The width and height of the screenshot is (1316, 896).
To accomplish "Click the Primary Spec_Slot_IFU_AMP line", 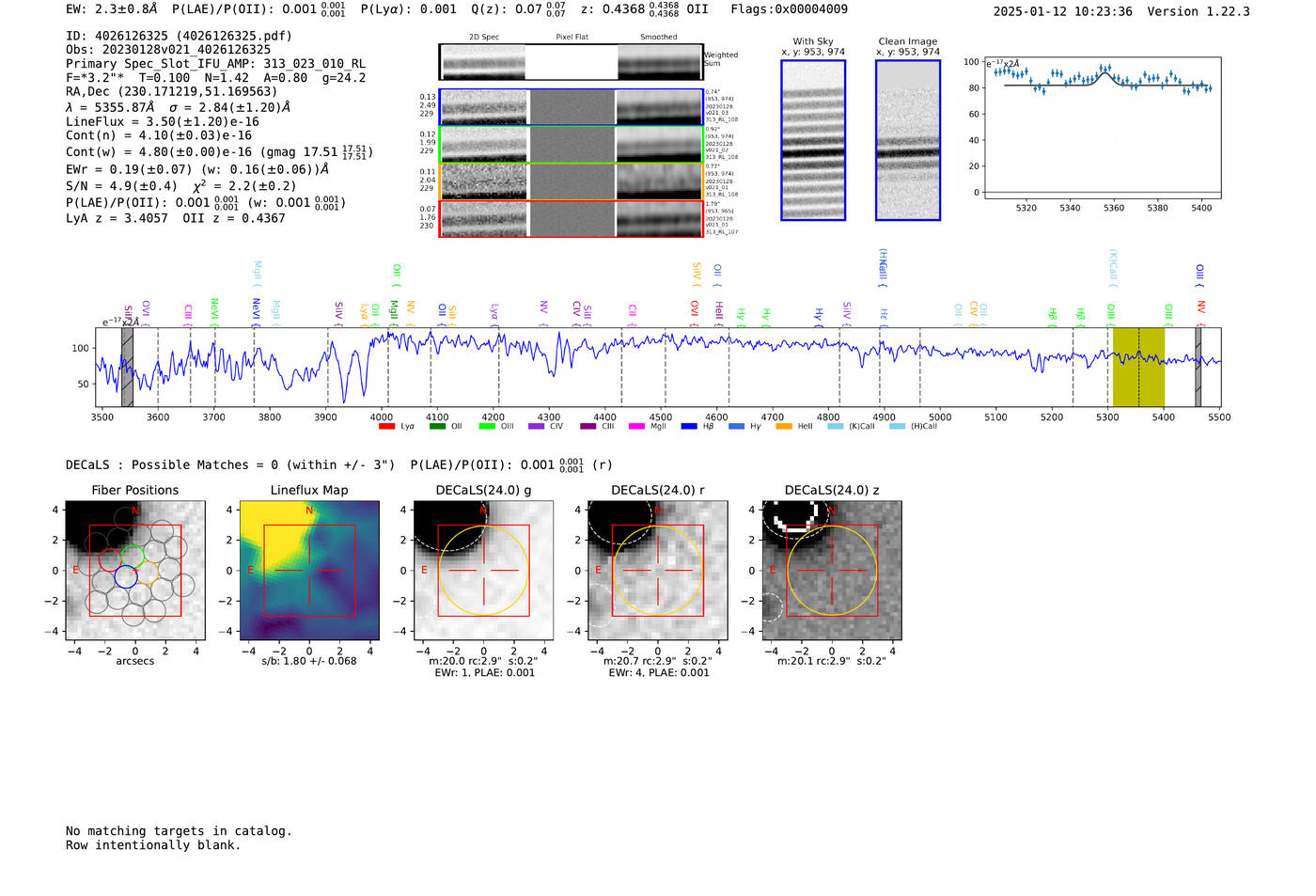I will point(215,64).
